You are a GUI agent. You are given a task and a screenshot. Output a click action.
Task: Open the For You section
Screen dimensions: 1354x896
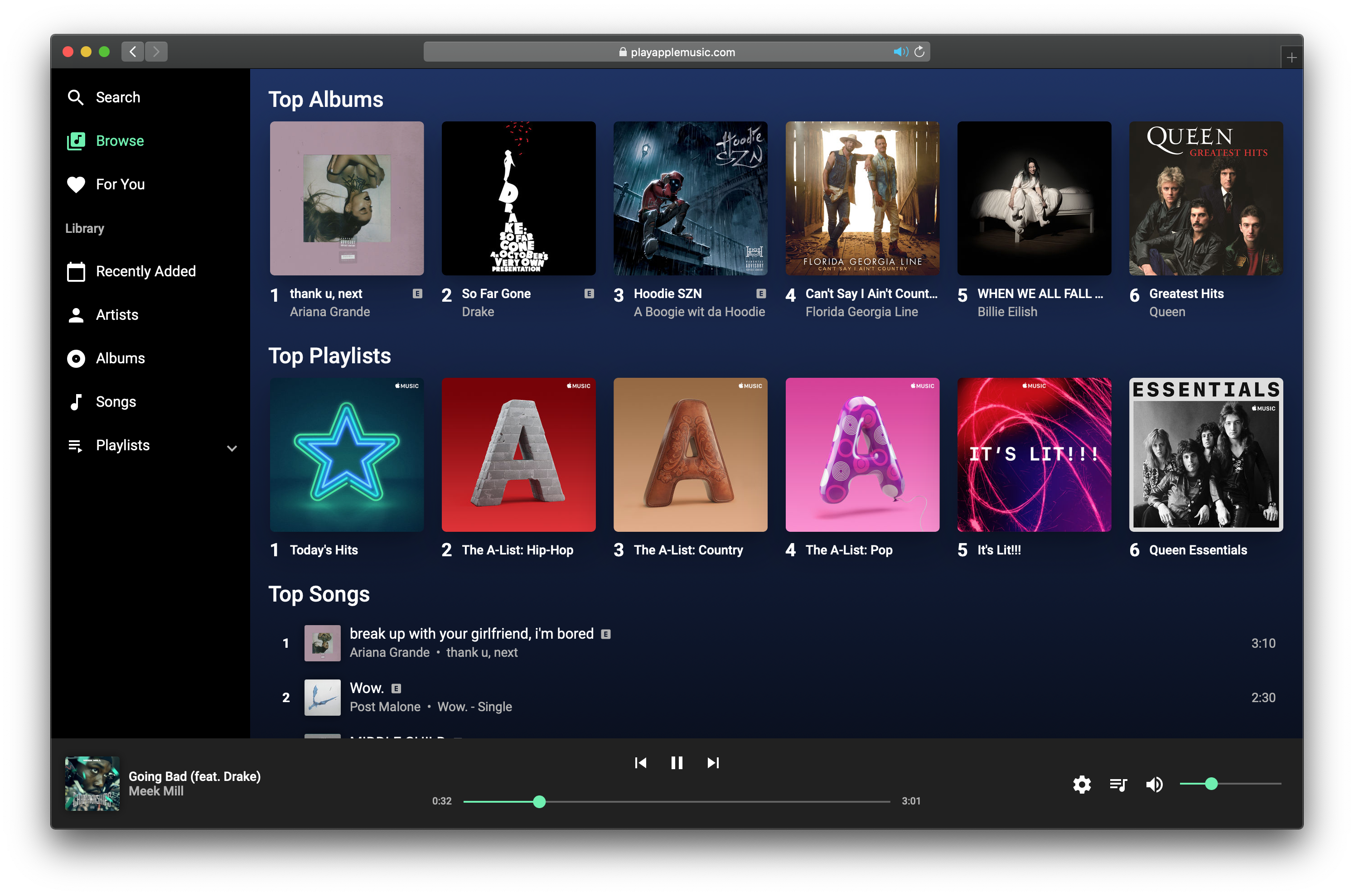[120, 184]
